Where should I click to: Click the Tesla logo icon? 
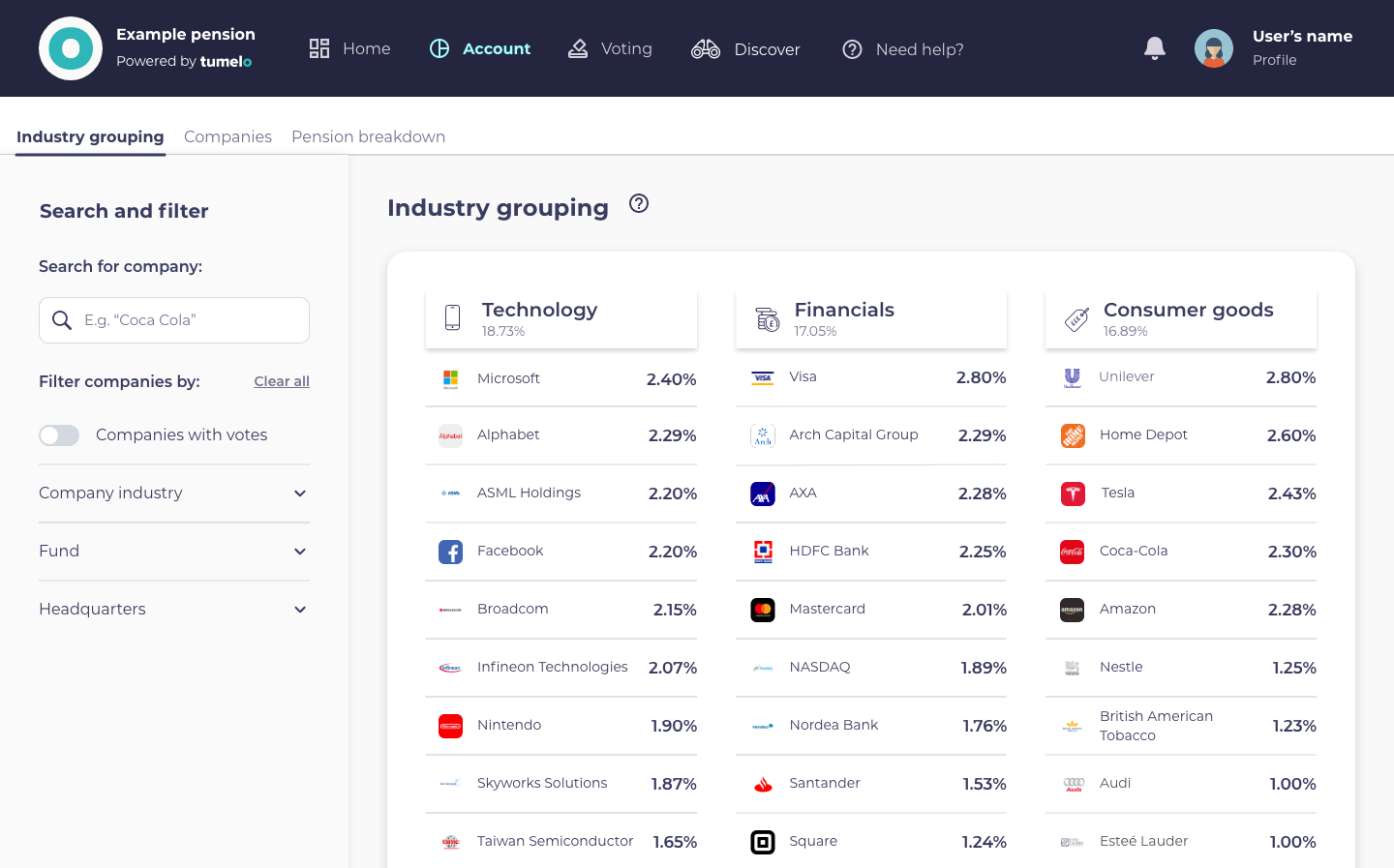click(1072, 494)
